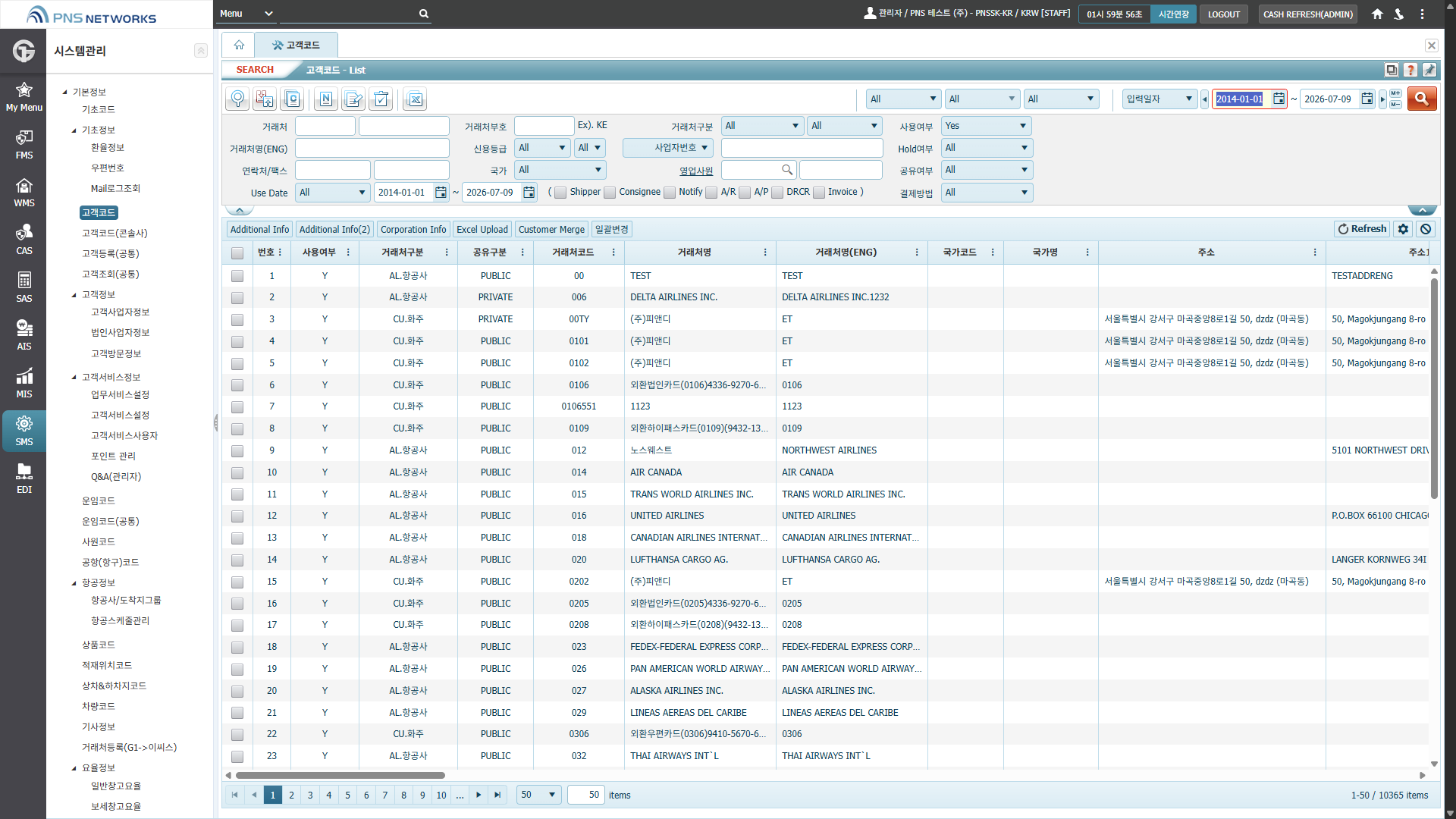Click the home icon in the top bar
Screen dimensions: 1456x819
tap(1377, 14)
